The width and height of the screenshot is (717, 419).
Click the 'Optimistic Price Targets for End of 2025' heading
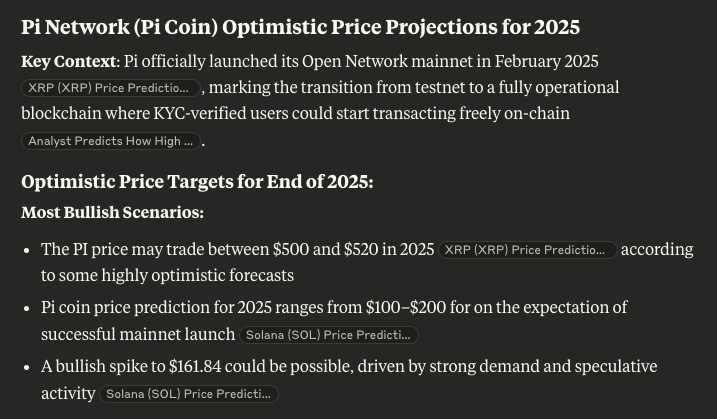tap(197, 182)
